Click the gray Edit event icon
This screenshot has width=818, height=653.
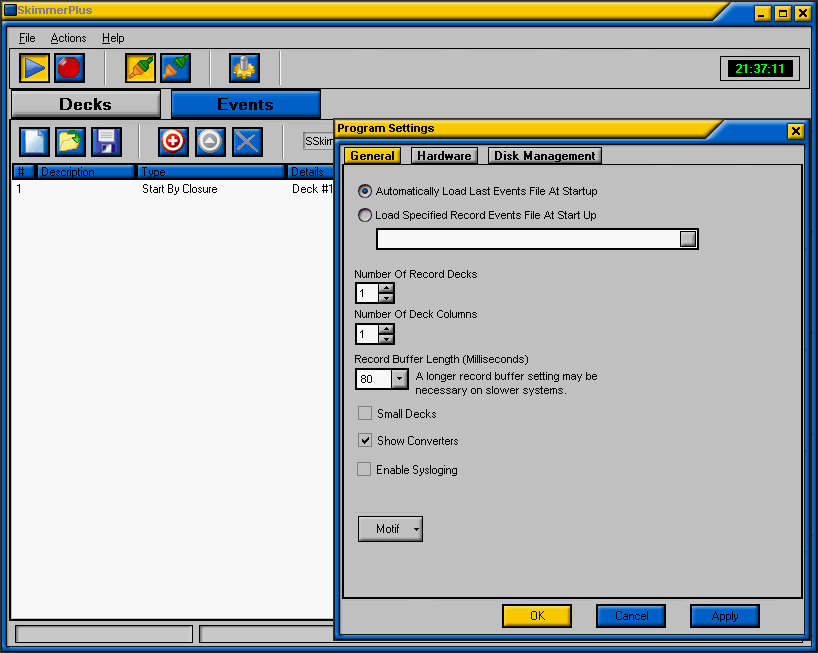coord(210,141)
